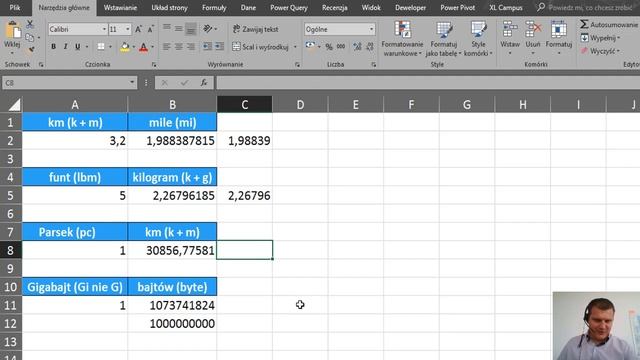
Task: Open the font color dropdown arrow
Action: pos(152,47)
